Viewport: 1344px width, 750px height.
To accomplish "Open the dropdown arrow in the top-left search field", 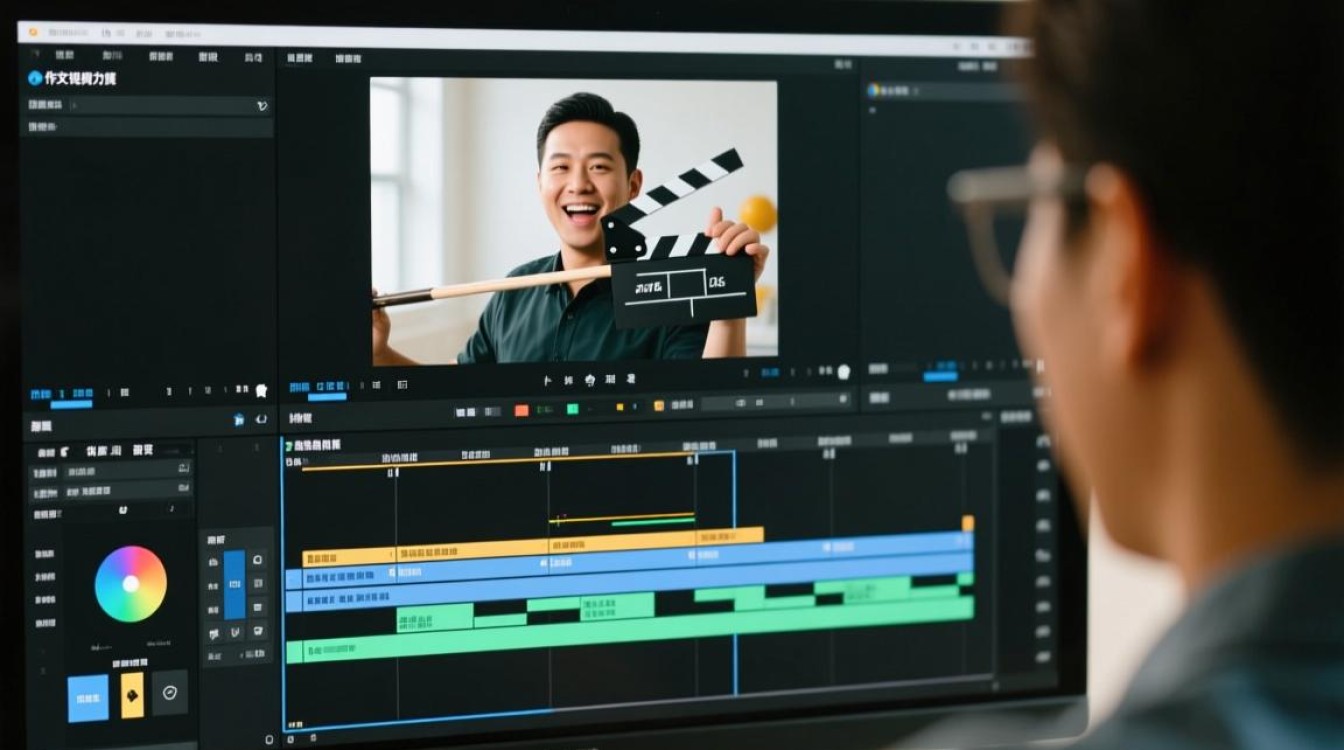I will [262, 105].
